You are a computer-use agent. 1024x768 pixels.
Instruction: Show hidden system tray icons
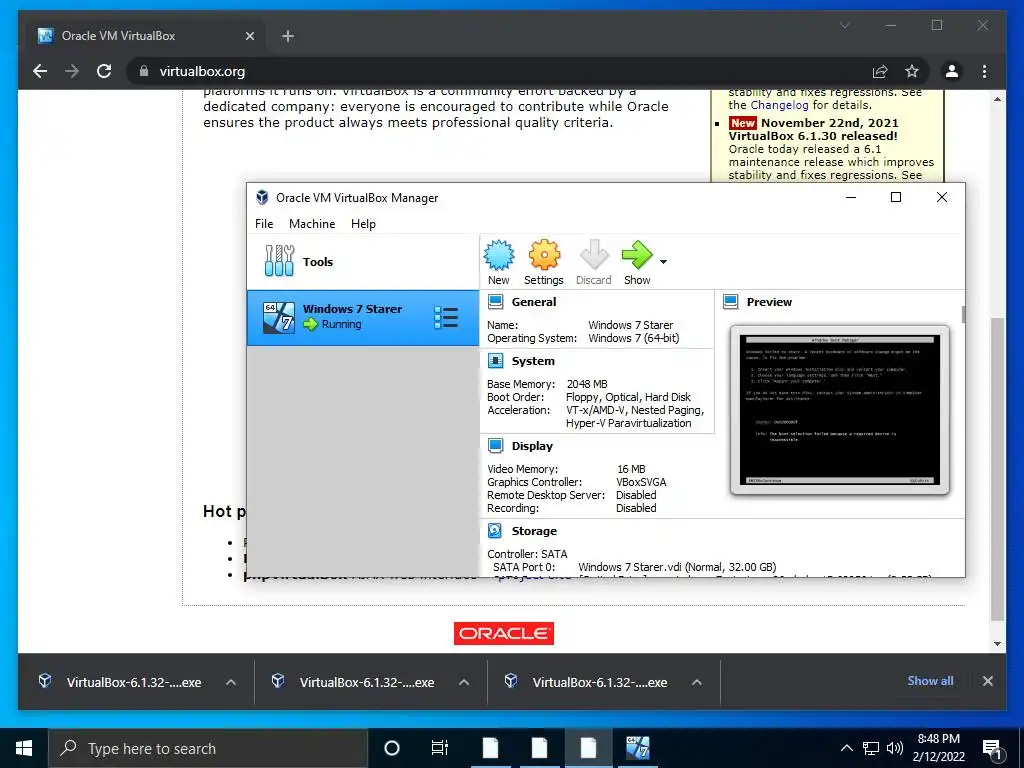point(846,748)
